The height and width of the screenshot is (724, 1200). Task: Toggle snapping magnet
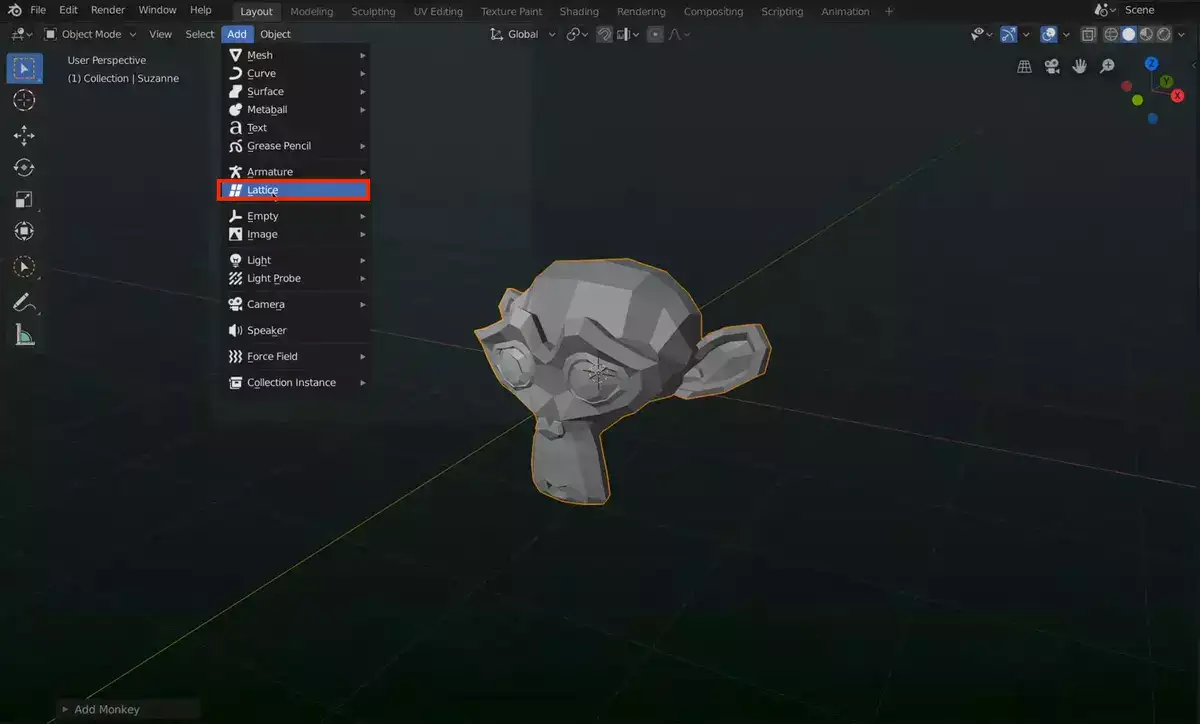[x=604, y=34]
